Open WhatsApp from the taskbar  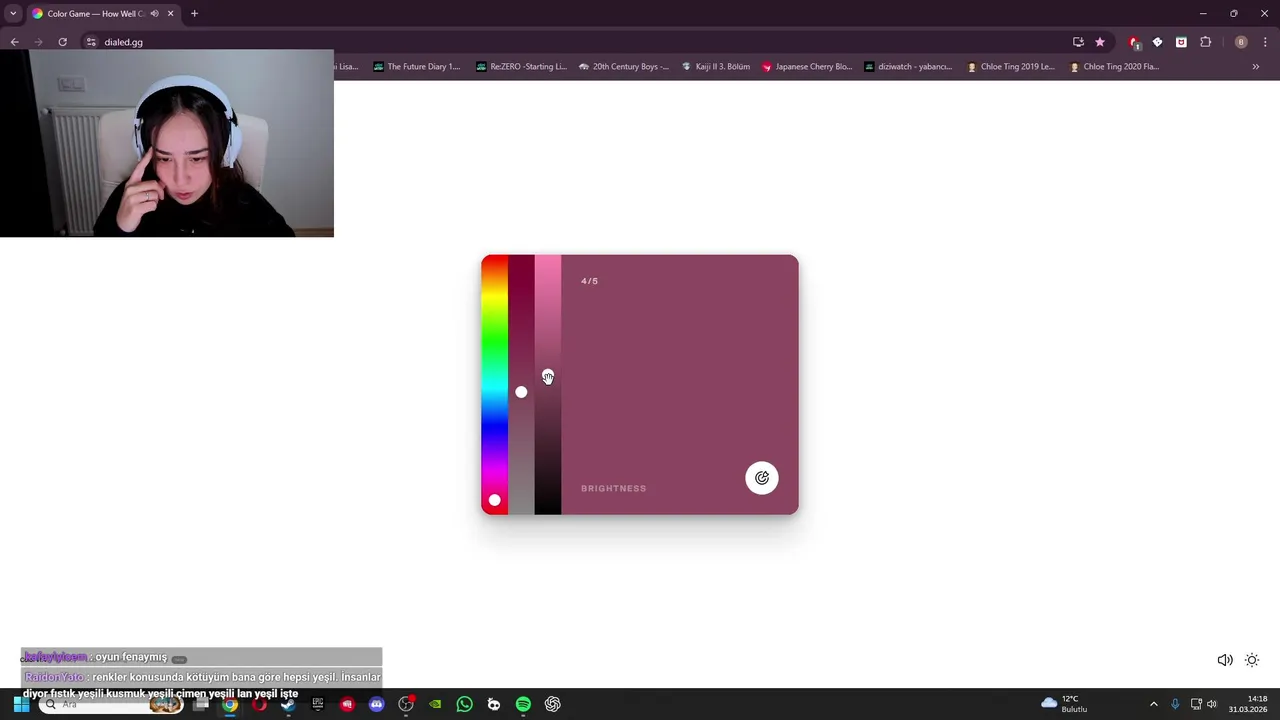click(464, 704)
